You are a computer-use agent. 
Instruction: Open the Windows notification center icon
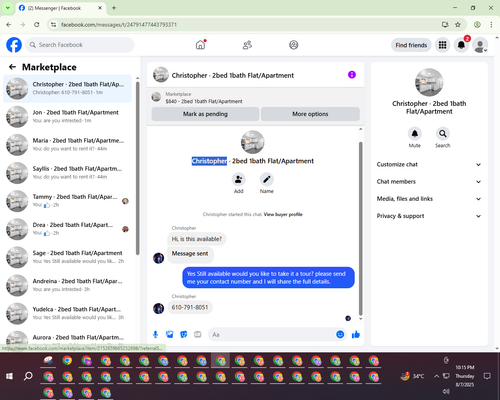click(487, 376)
